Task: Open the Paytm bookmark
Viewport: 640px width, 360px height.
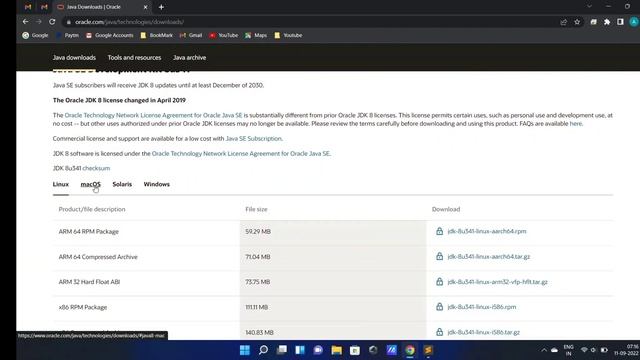Action: [67, 36]
